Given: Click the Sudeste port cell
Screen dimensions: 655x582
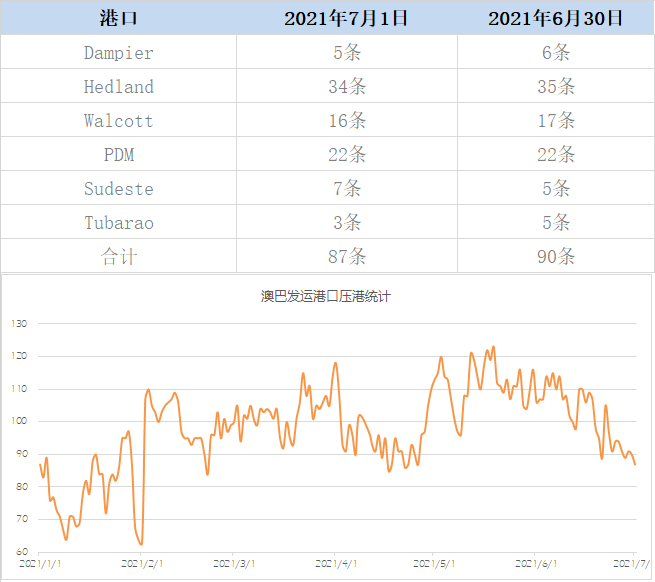Looking at the screenshot, I should (x=119, y=189).
